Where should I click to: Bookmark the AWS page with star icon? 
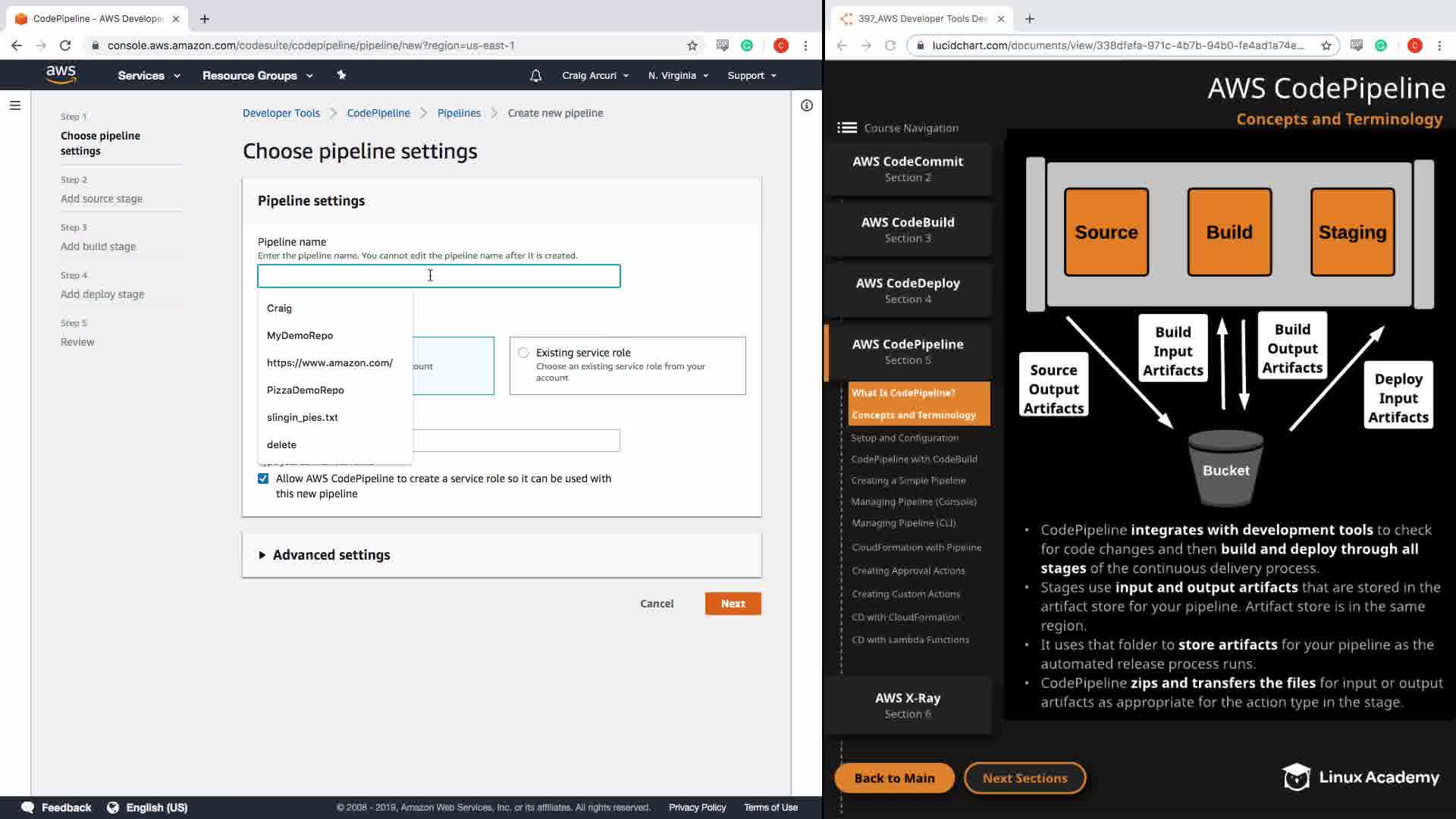(x=692, y=45)
